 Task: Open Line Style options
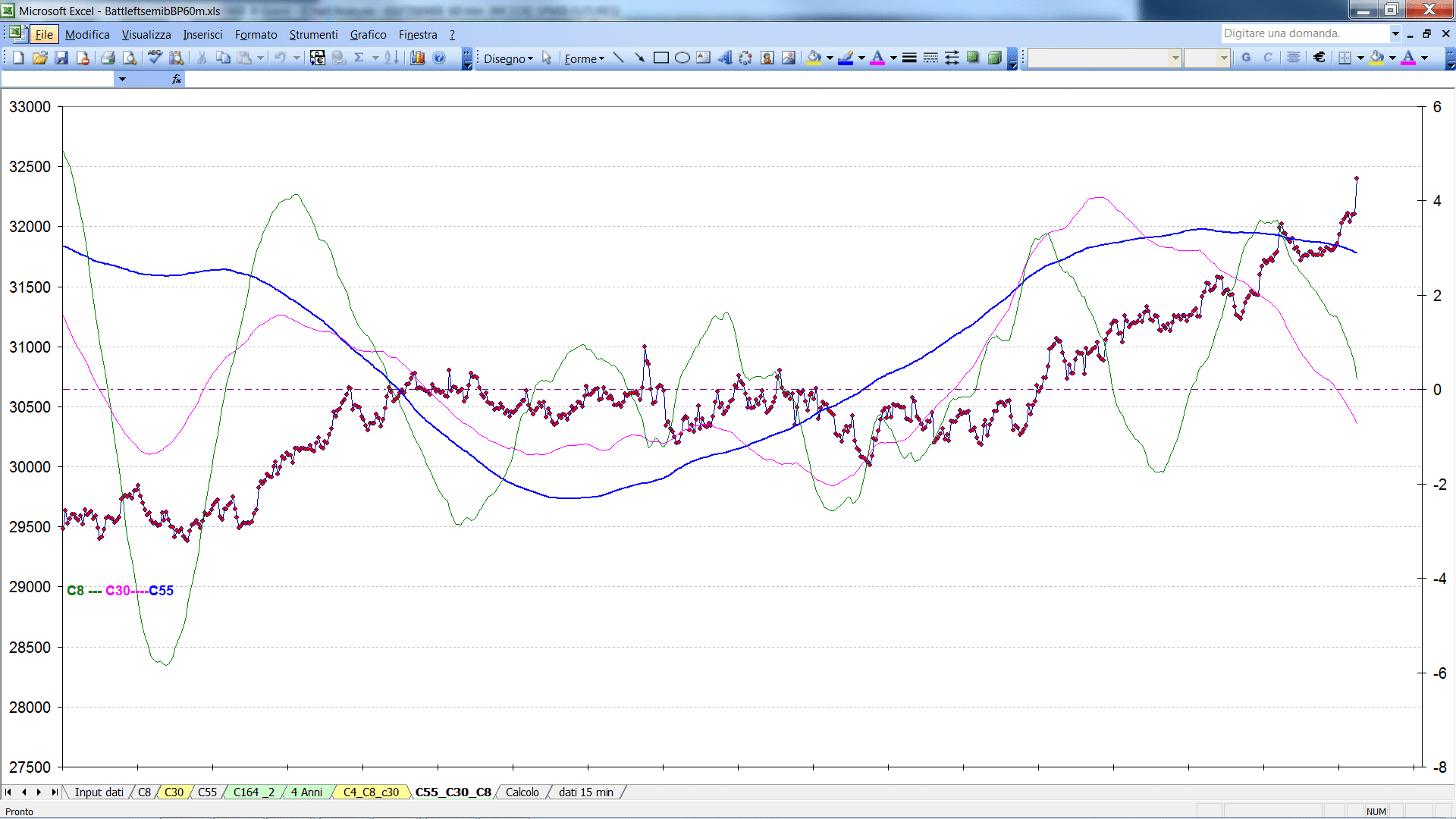tap(909, 58)
